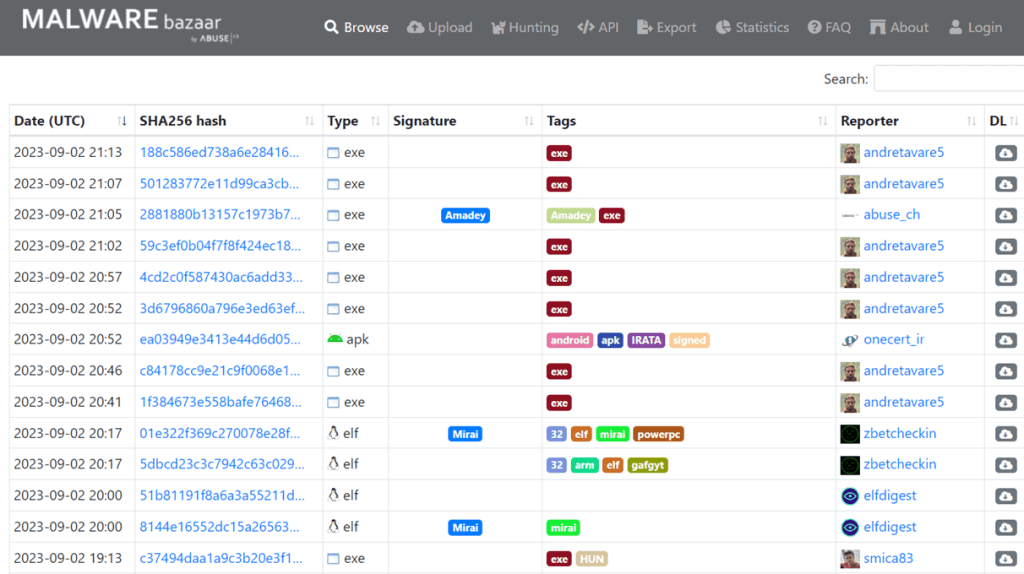This screenshot has width=1024, height=574.
Task: Click the elfdigest avatar icon at 20:00
Action: point(850,496)
